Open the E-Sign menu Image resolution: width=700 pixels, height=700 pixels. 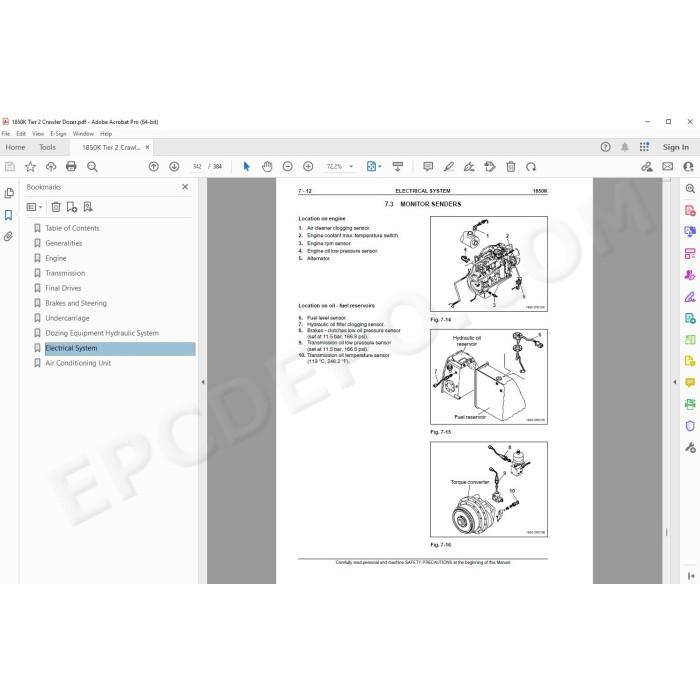pos(58,133)
